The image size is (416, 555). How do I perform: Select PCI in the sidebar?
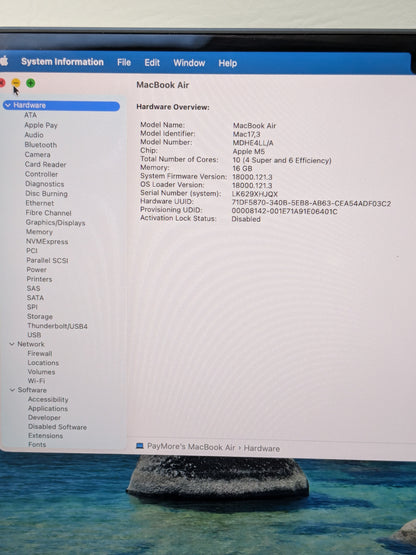click(x=32, y=251)
